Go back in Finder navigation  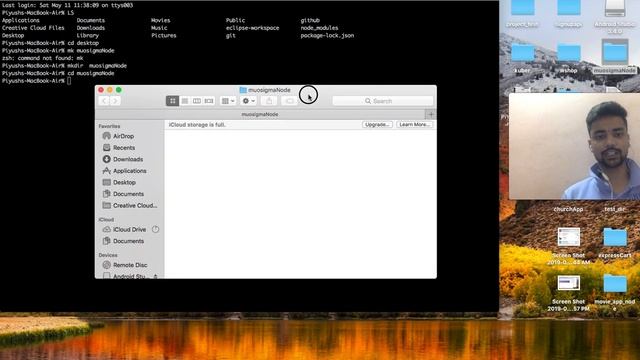click(x=104, y=100)
